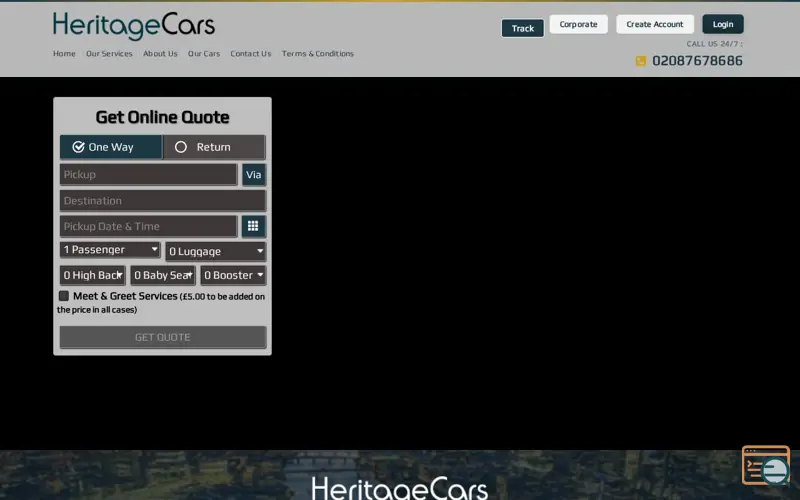Focus the Destination field
Viewport: 800px width, 500px height.
tap(163, 201)
